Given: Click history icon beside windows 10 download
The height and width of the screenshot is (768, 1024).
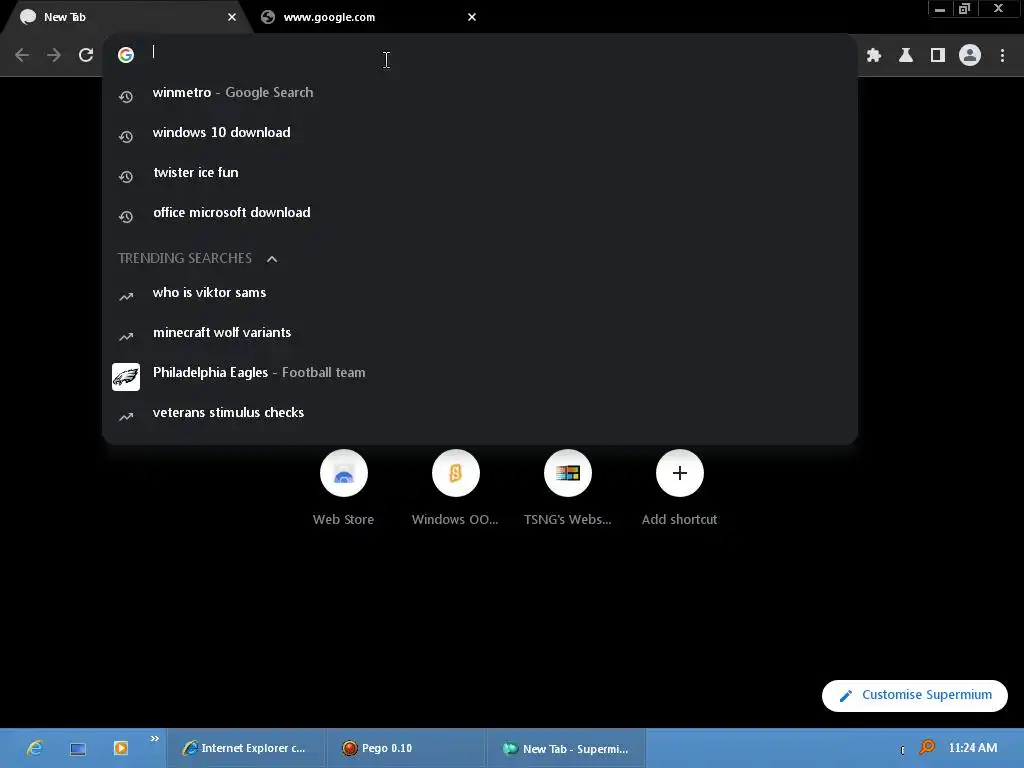Looking at the screenshot, I should click(x=126, y=136).
